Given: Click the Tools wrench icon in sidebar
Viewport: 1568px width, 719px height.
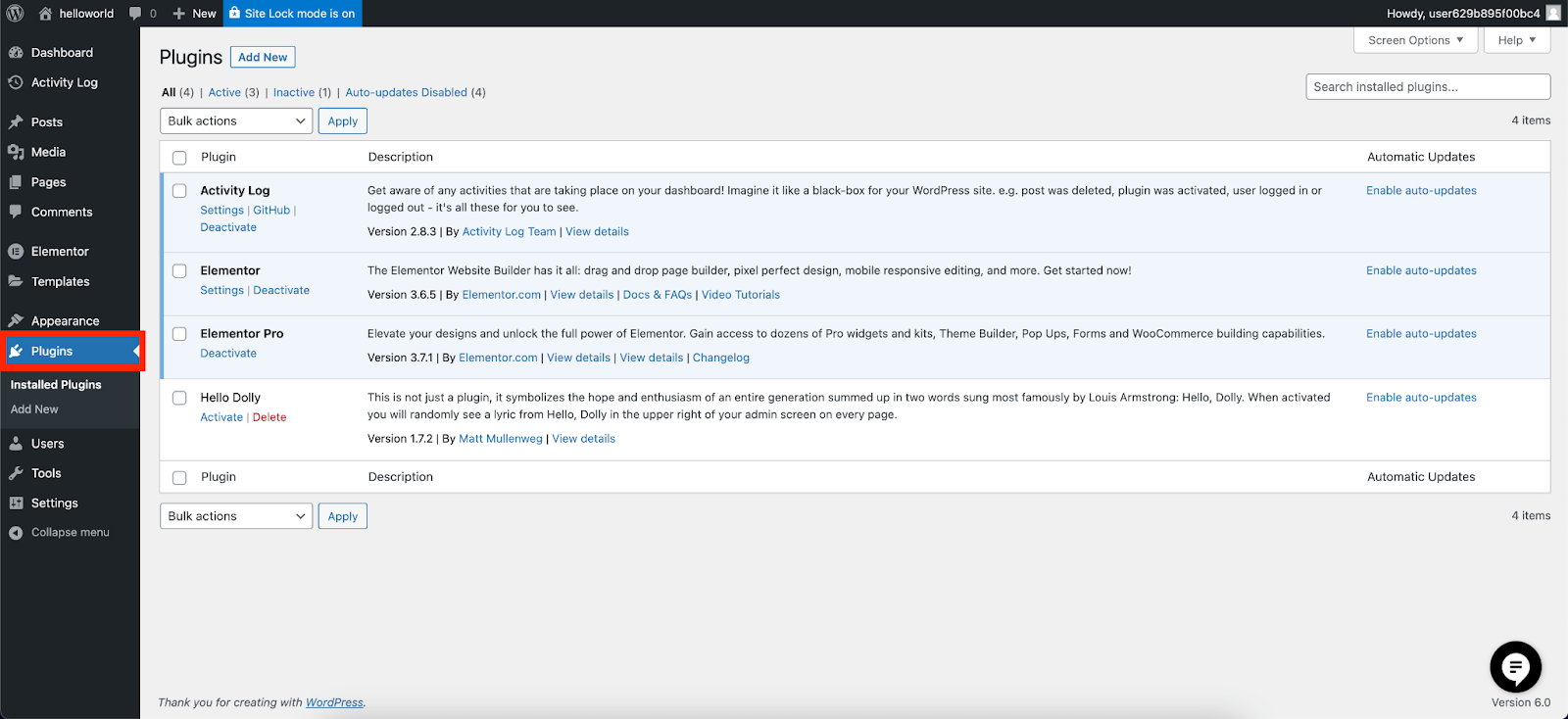Looking at the screenshot, I should click(x=16, y=473).
